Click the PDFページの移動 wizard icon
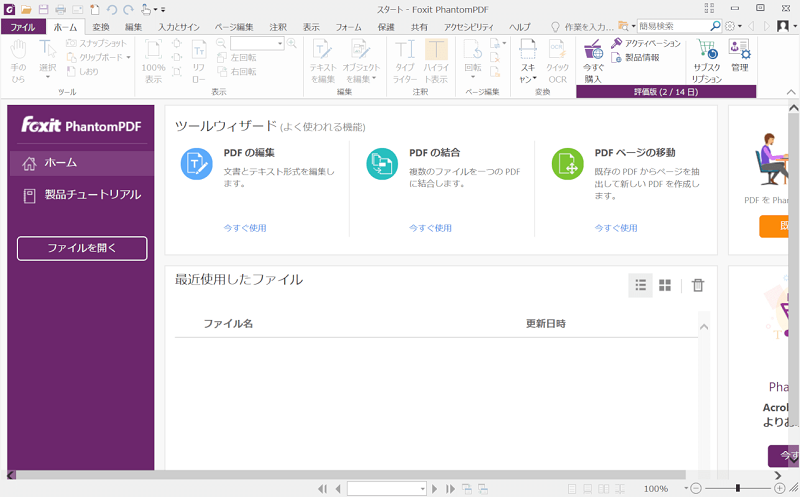 click(567, 163)
